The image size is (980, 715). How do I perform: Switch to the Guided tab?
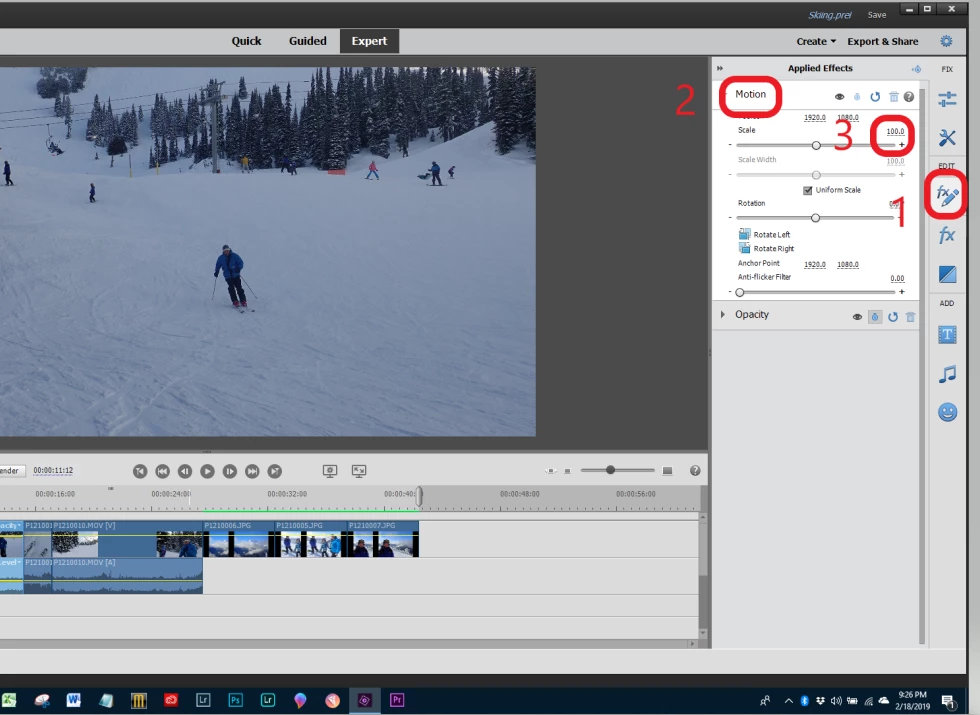308,41
